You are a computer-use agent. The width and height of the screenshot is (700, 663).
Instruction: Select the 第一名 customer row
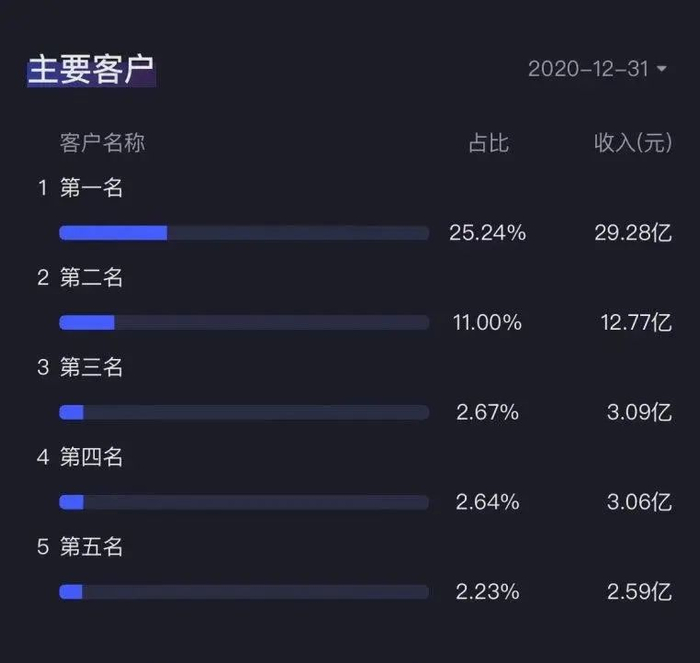(x=91, y=187)
